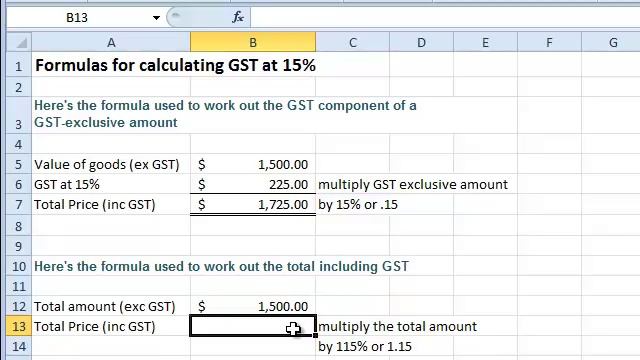Screen dimensions: 640x360
Task: Select row 4 header
Action: pyautogui.click(x=19, y=144)
